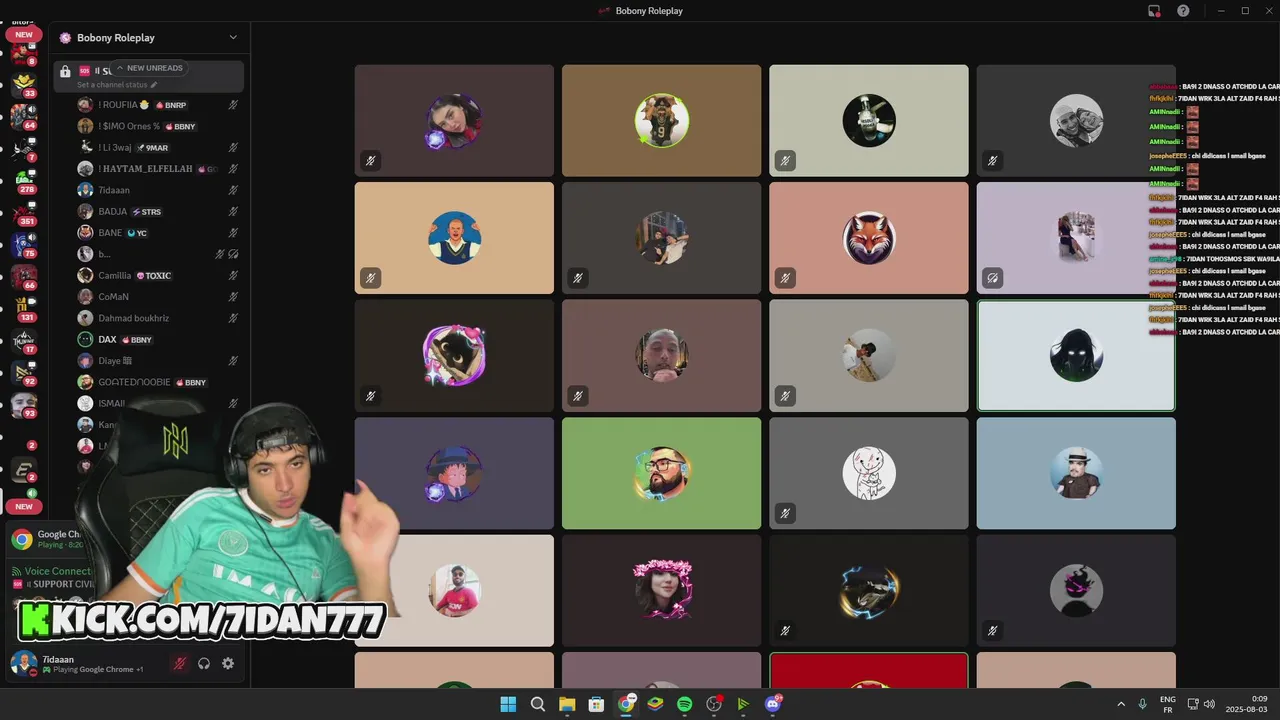Open User Settings gear
1280x720 pixels.
pos(228,663)
